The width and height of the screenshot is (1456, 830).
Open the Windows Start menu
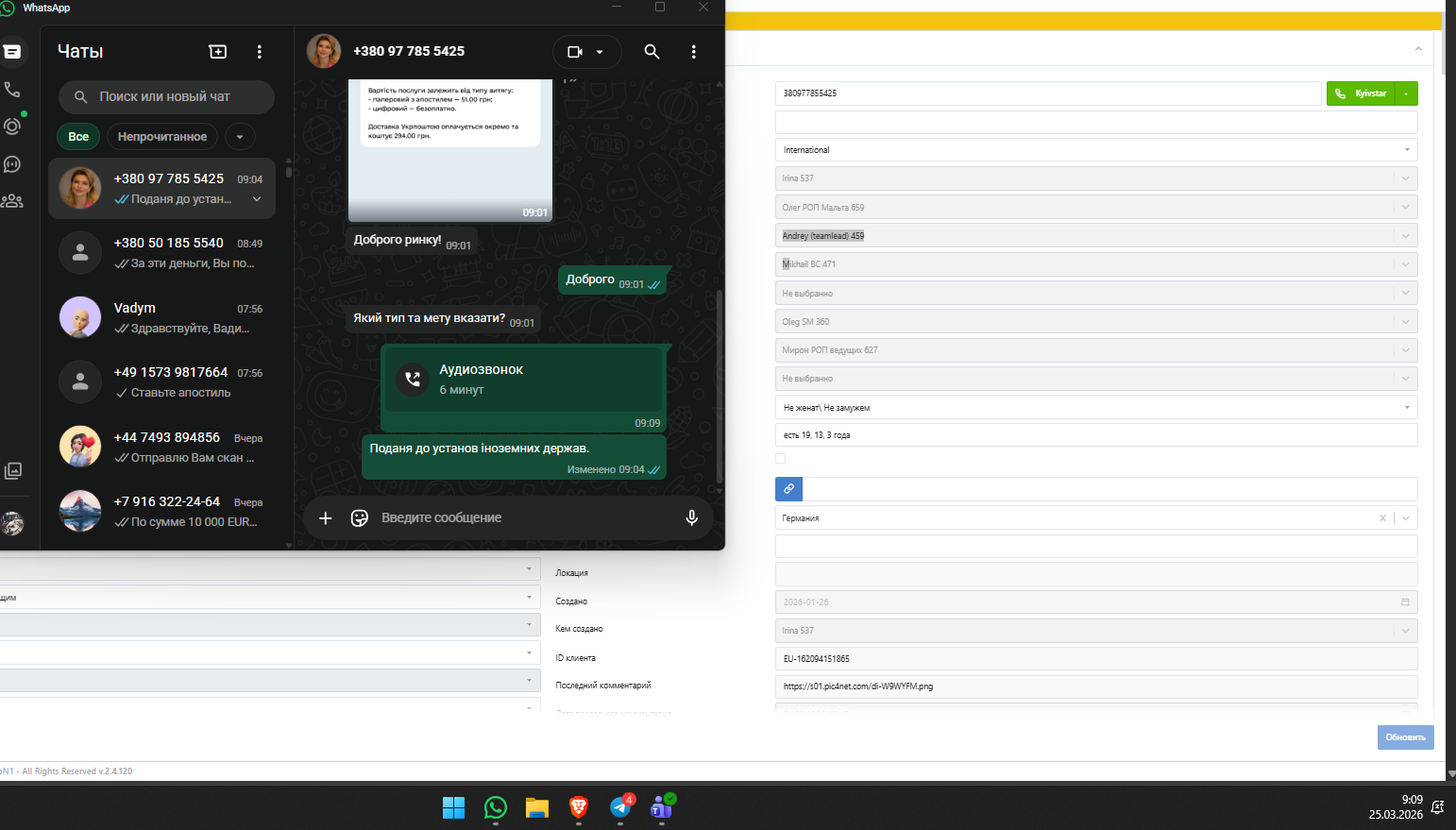click(x=454, y=807)
